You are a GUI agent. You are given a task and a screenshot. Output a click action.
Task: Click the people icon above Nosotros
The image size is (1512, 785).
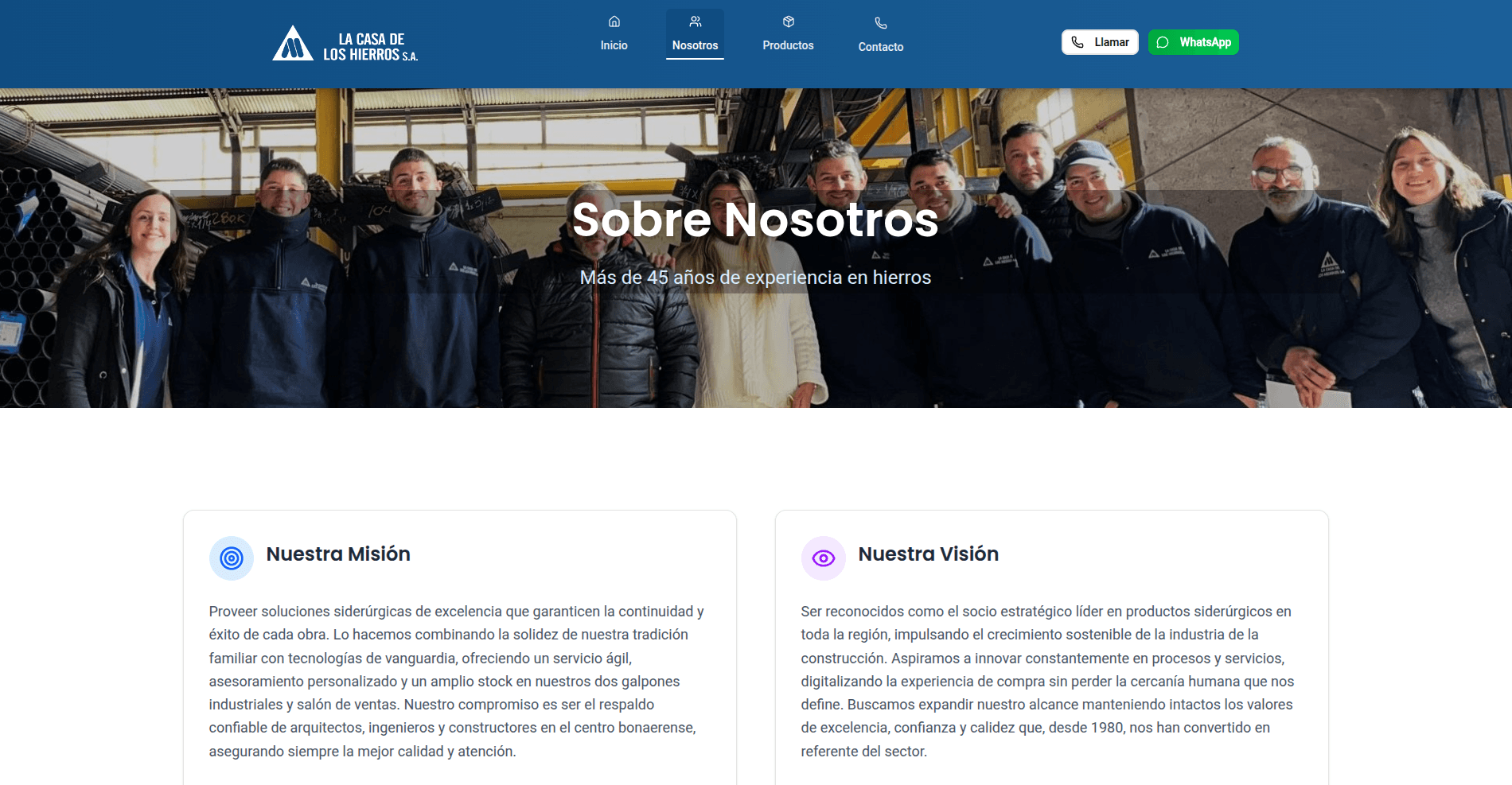click(696, 21)
